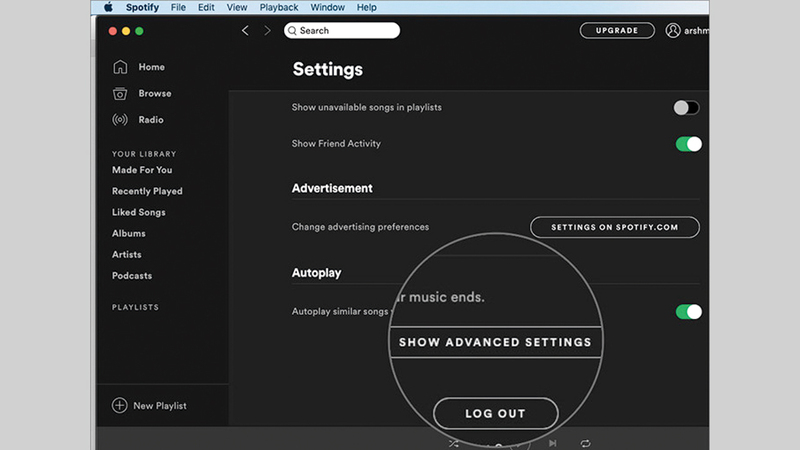The width and height of the screenshot is (800, 450).
Task: Go forward with the right arrow
Action: (x=267, y=31)
